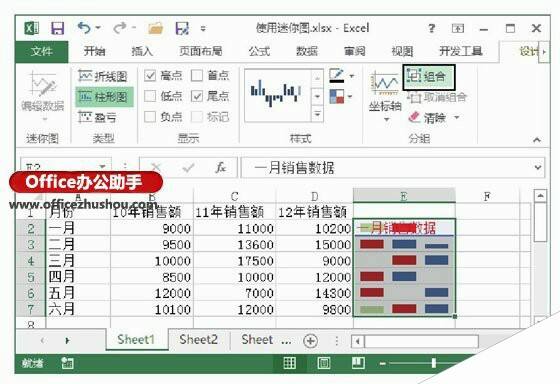Collapse the ribbon with the caret
This screenshot has width=560, height=384.
tap(536, 140)
